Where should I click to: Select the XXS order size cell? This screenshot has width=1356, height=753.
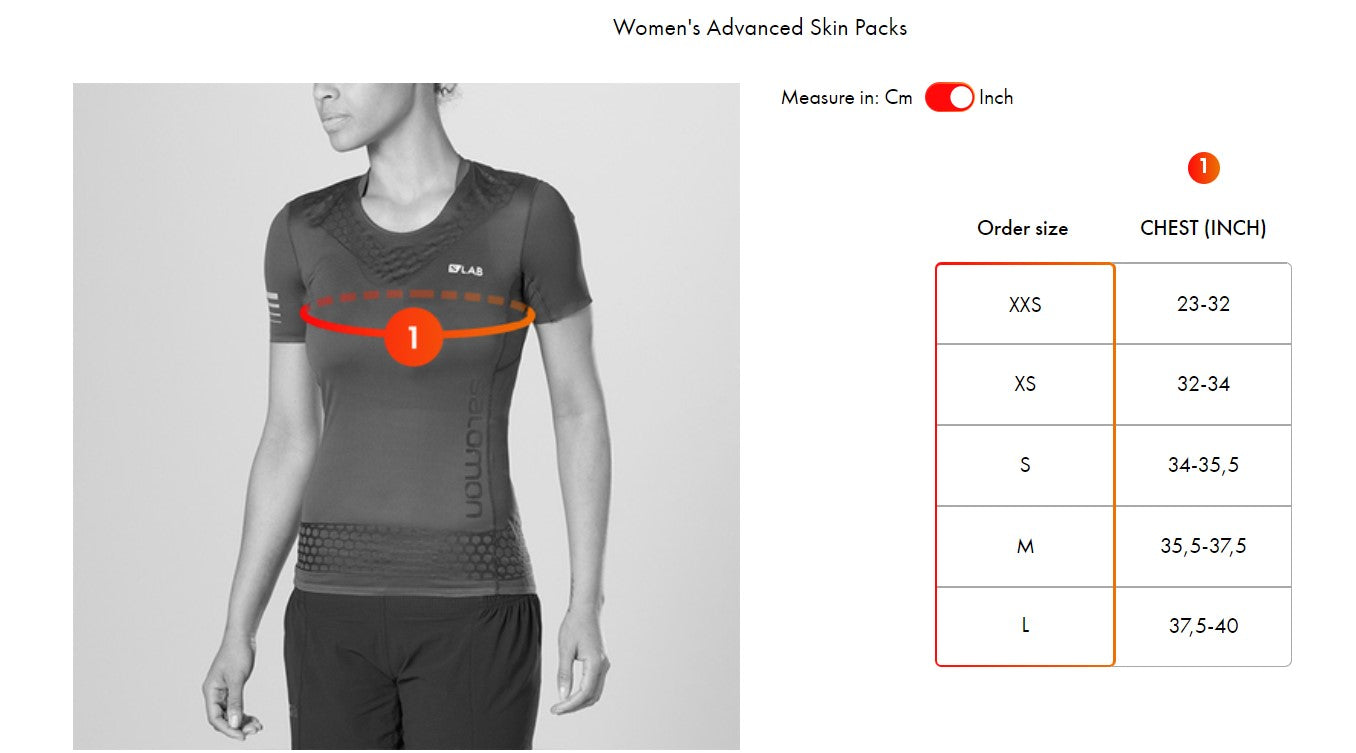click(x=1025, y=304)
